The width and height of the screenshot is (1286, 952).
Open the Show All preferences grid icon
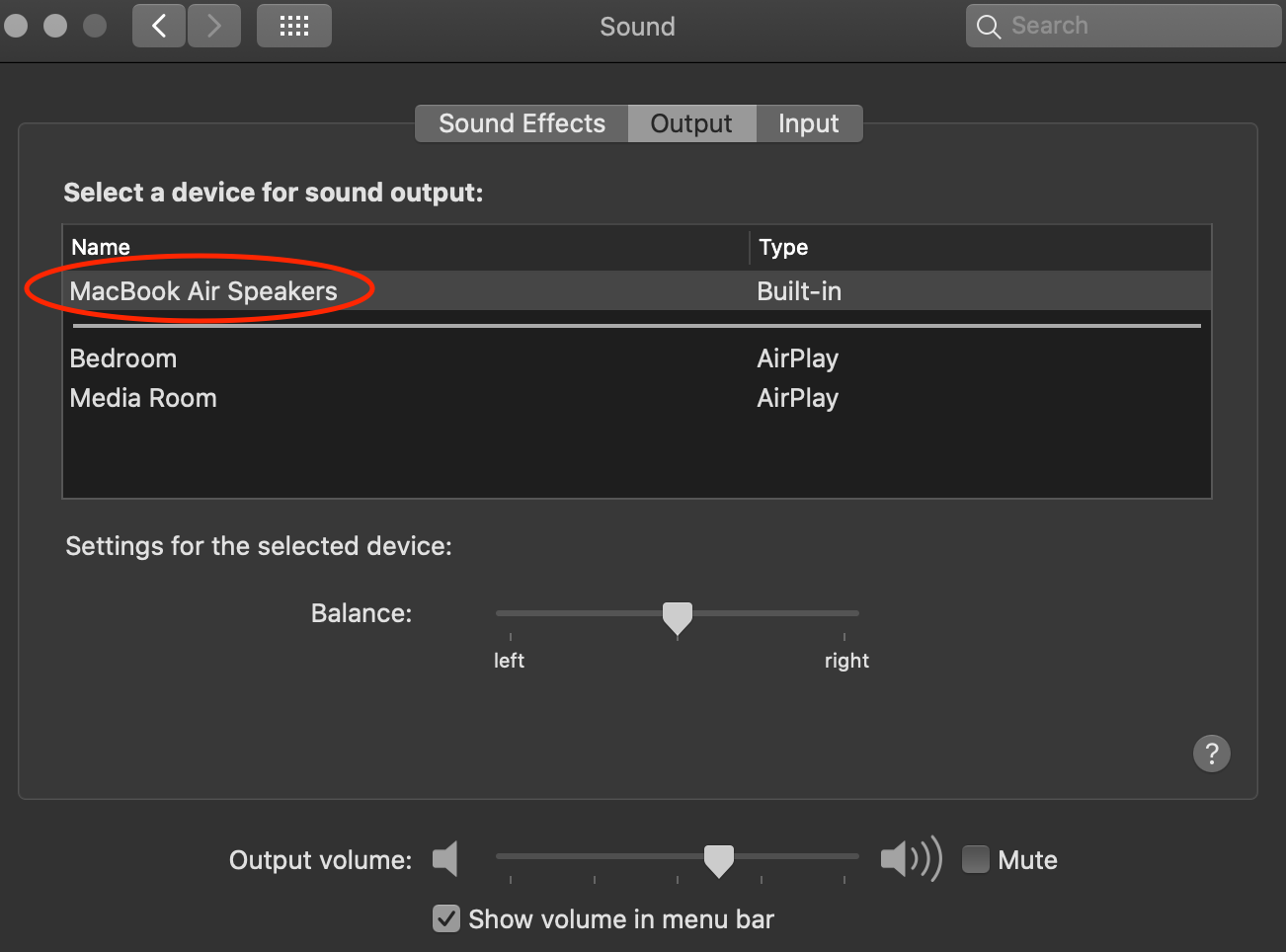(293, 26)
